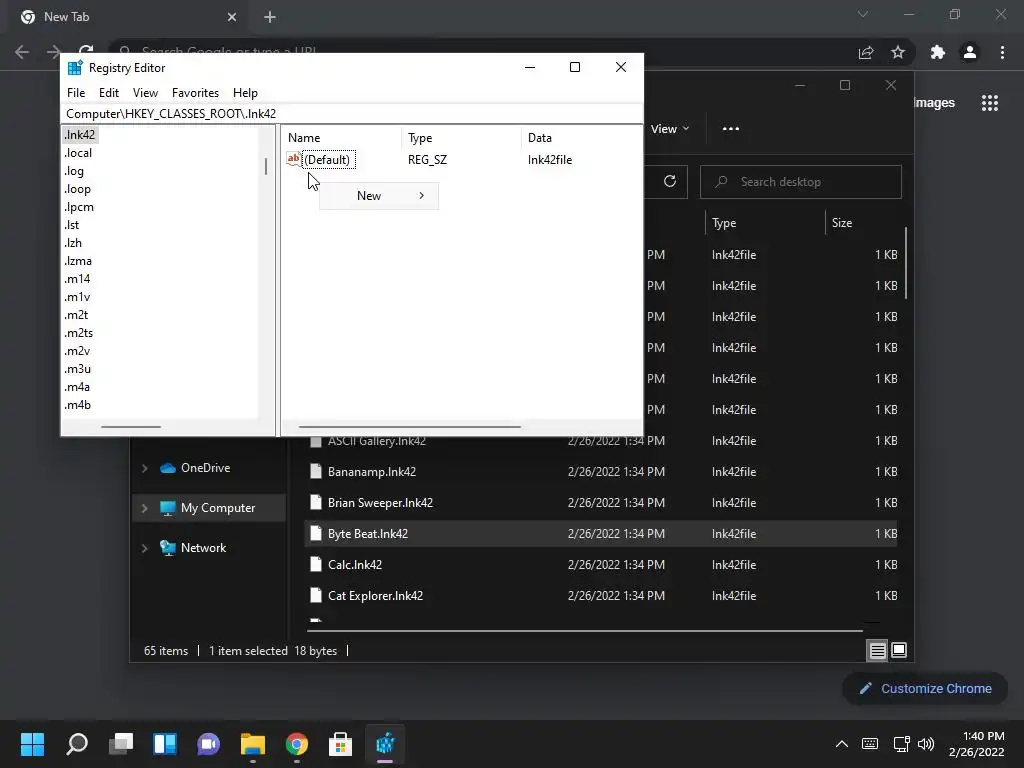Open taskbar Search

tap(76, 744)
